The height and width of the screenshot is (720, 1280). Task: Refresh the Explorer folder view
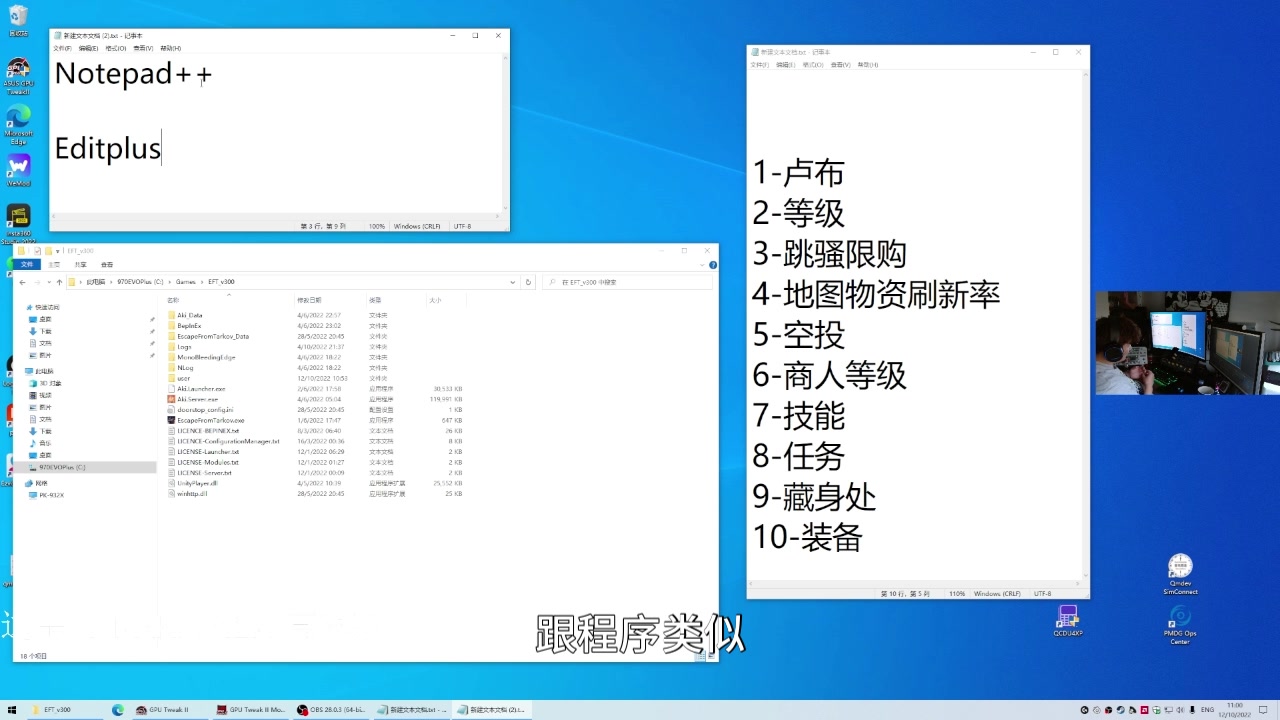pos(528,282)
